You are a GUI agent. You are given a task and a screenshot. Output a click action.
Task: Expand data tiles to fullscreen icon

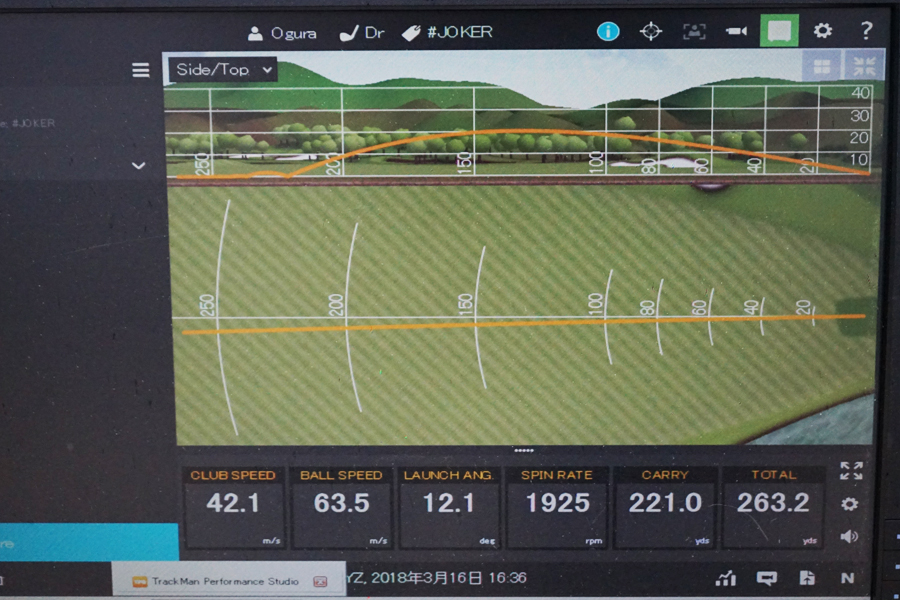coord(851,471)
